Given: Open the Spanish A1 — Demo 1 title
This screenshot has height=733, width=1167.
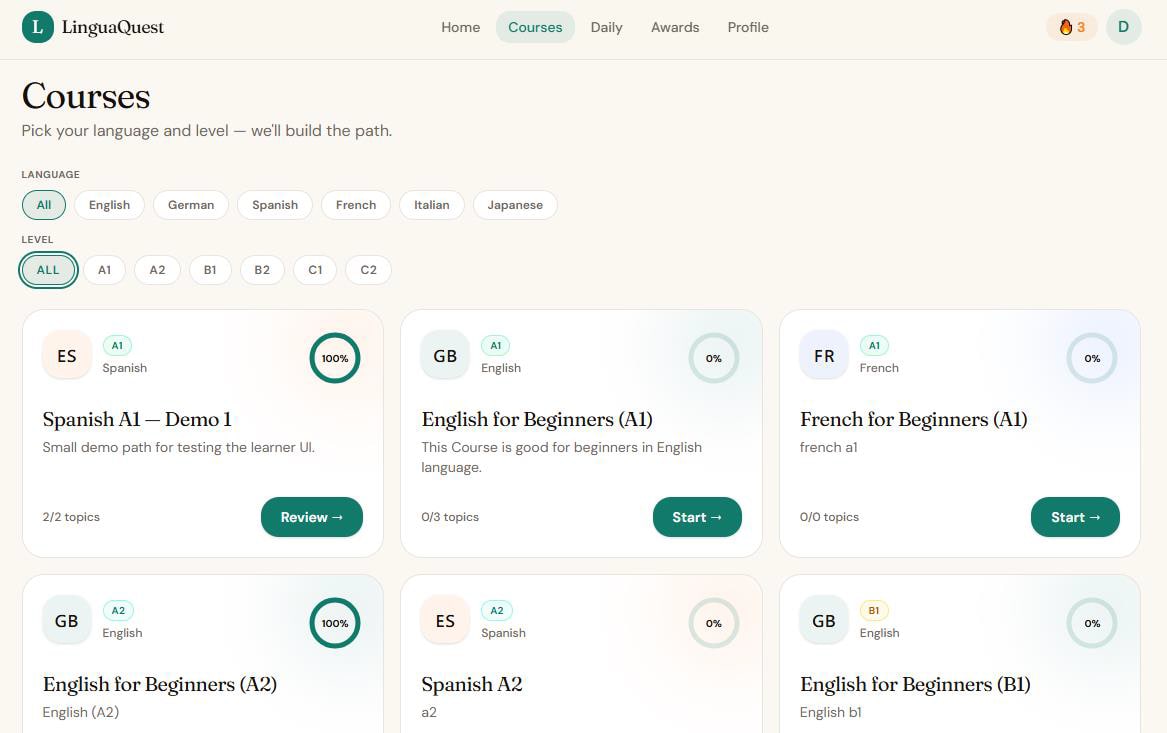Looking at the screenshot, I should click(x=137, y=420).
